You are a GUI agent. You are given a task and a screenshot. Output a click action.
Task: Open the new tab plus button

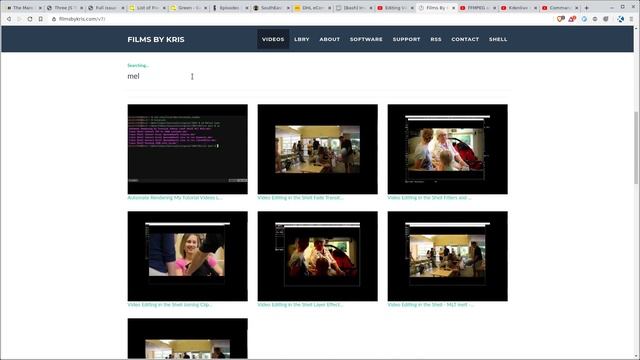tap(587, 8)
